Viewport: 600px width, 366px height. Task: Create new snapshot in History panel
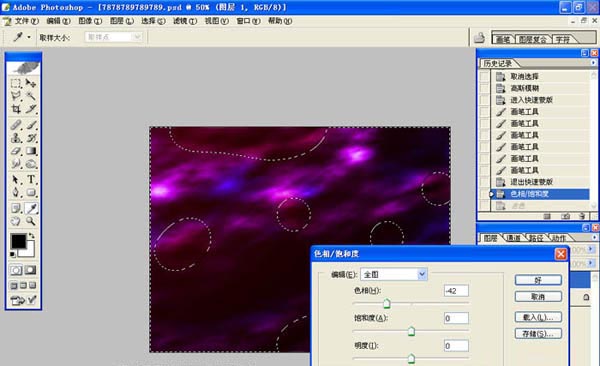pos(566,216)
